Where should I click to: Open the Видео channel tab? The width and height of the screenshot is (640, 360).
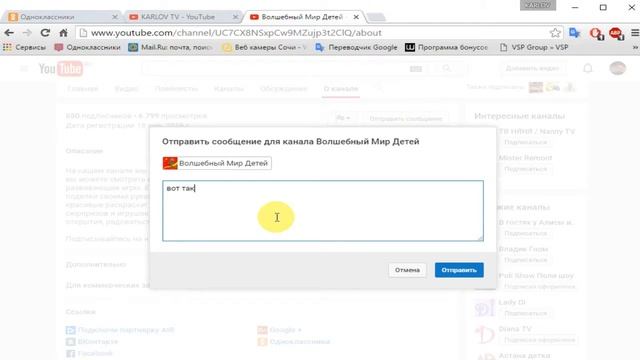coord(126,89)
